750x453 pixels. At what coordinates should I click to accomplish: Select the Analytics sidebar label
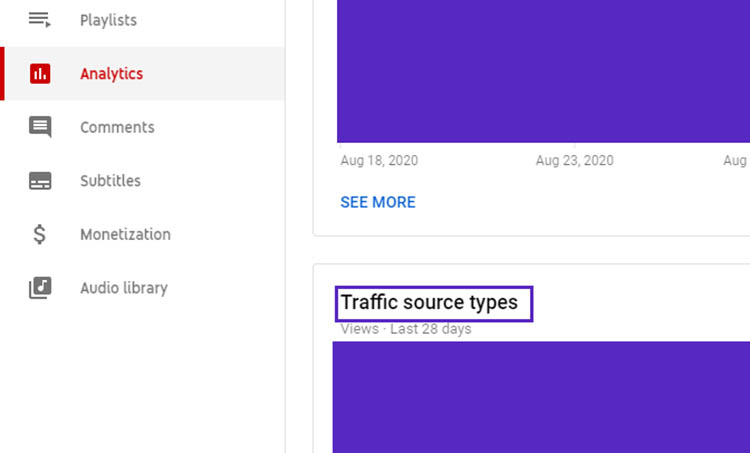coord(111,74)
